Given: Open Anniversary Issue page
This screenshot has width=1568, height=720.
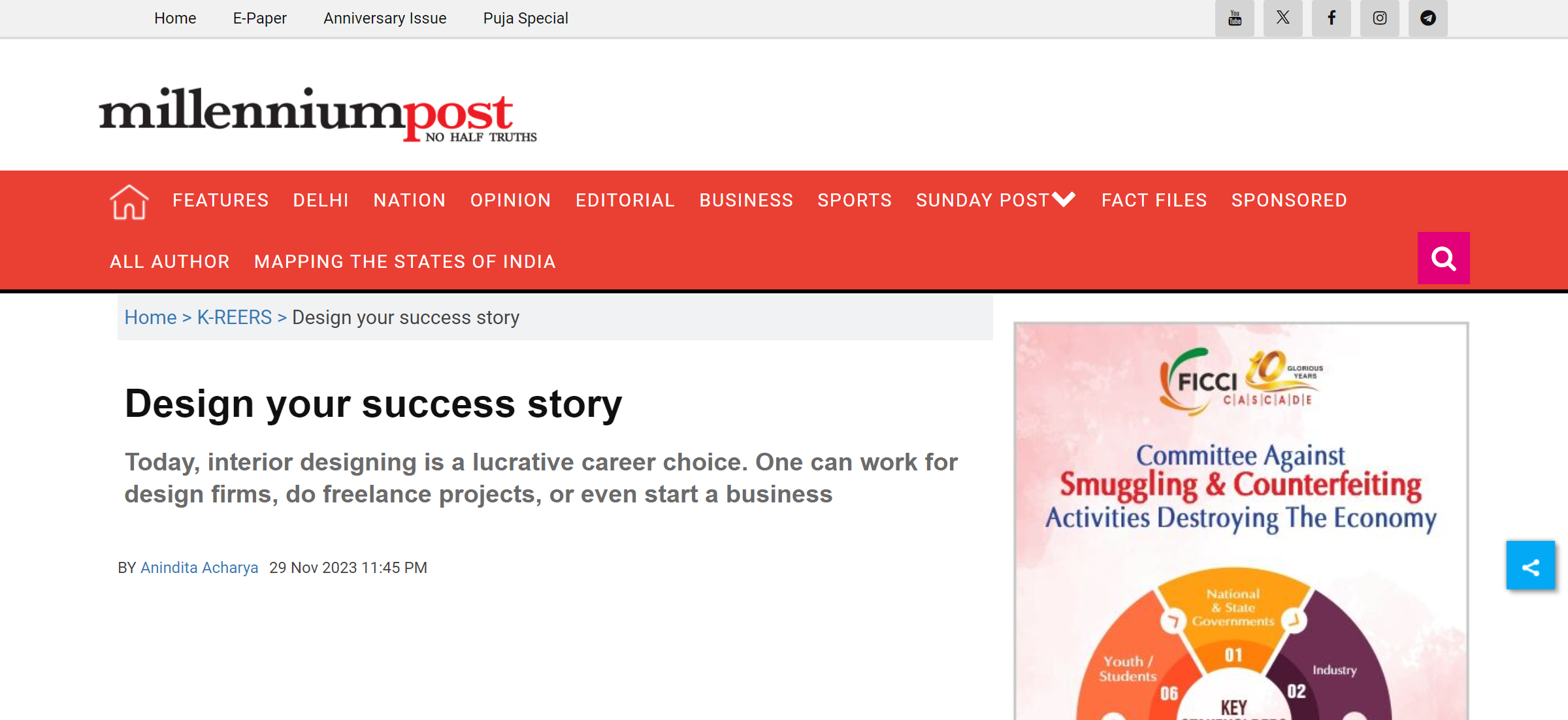Looking at the screenshot, I should click(385, 18).
